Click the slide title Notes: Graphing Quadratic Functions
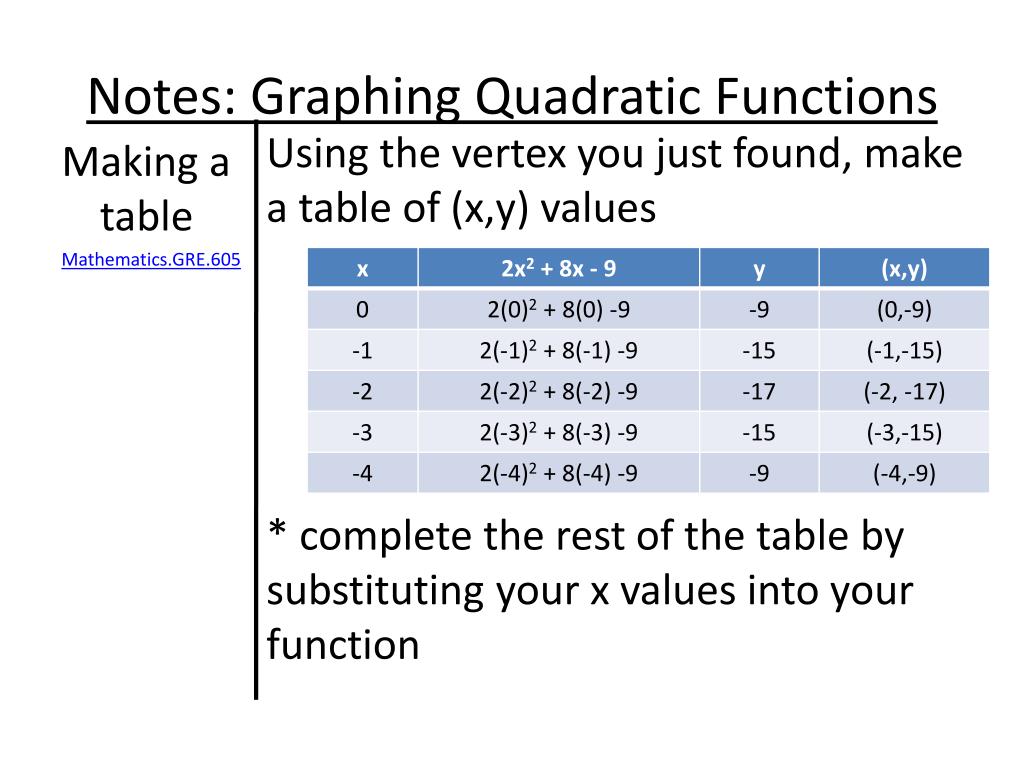Screen dimensions: 1024x768 (512, 97)
